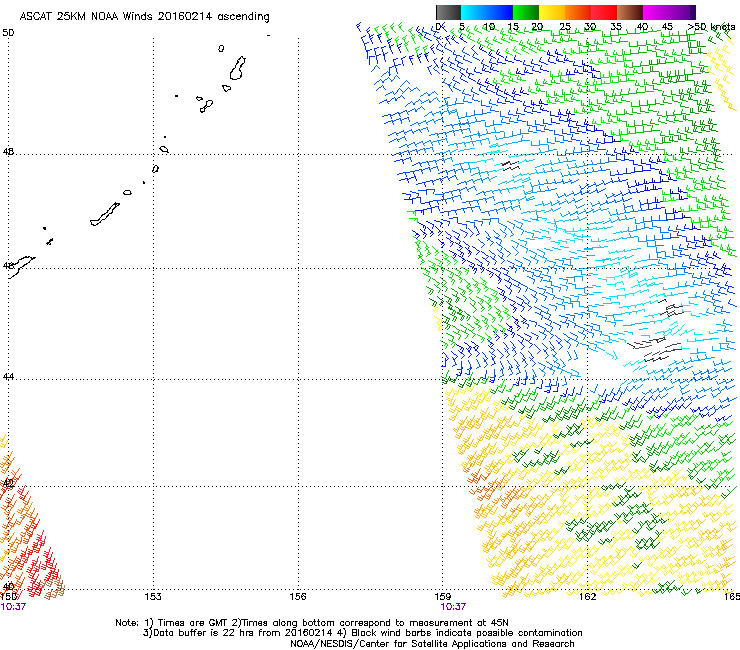The height and width of the screenshot is (650, 740).
Task: Click the '153' longitude axis label
Action: pyautogui.click(x=153, y=597)
